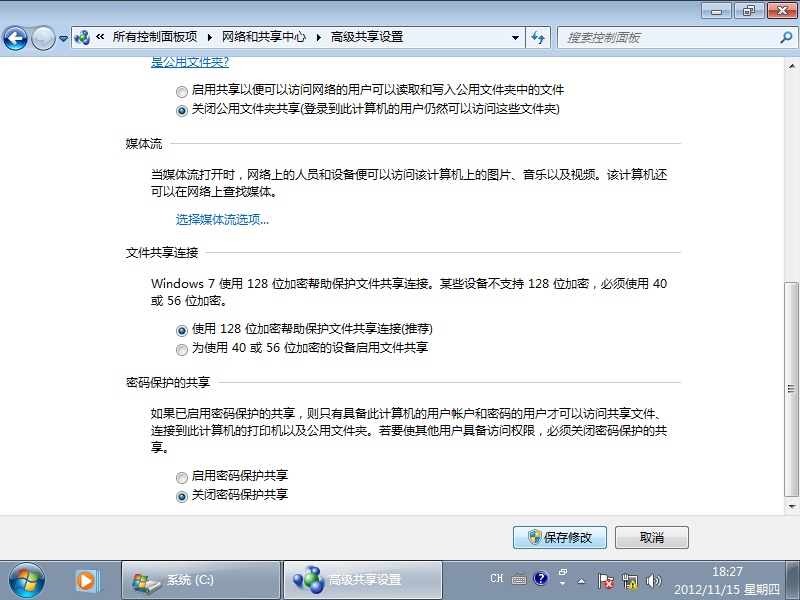This screenshot has height=600, width=800.
Task: Click the Show desktop strip
Action: point(793,580)
